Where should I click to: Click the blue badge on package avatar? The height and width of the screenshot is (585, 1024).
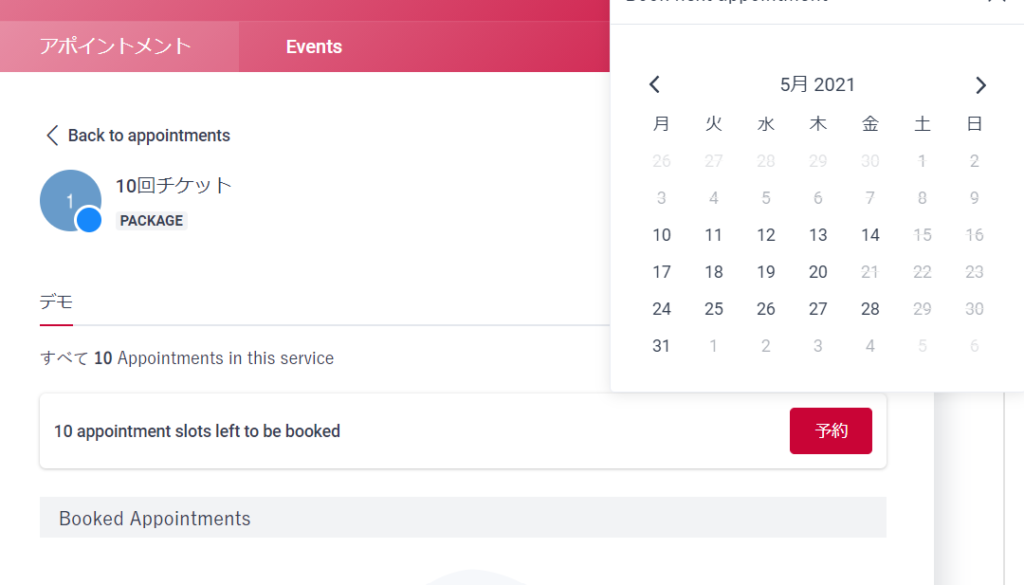click(x=89, y=220)
